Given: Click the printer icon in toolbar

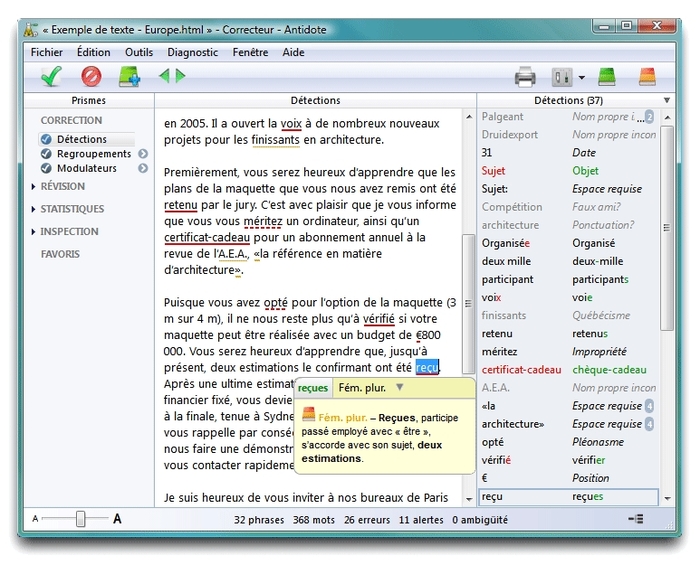Looking at the screenshot, I should tap(525, 76).
